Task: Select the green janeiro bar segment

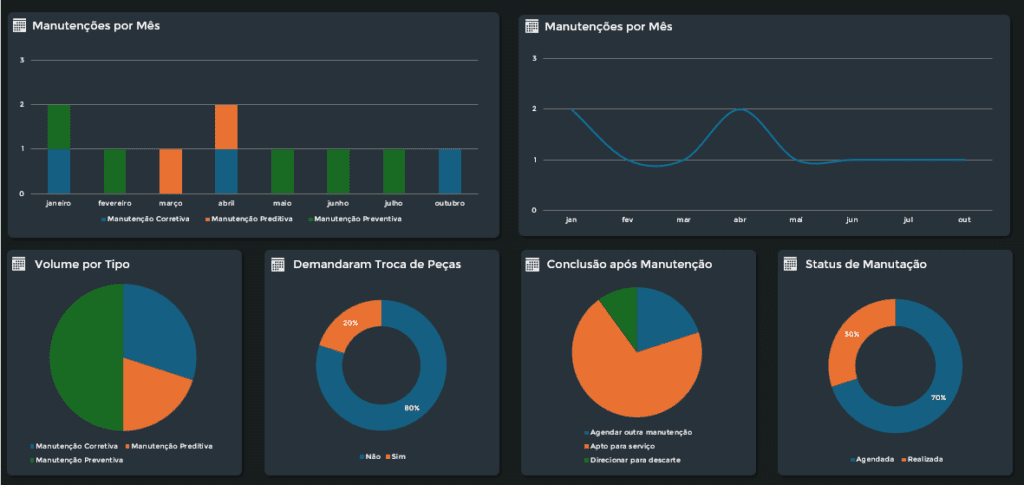Action: 59,127
